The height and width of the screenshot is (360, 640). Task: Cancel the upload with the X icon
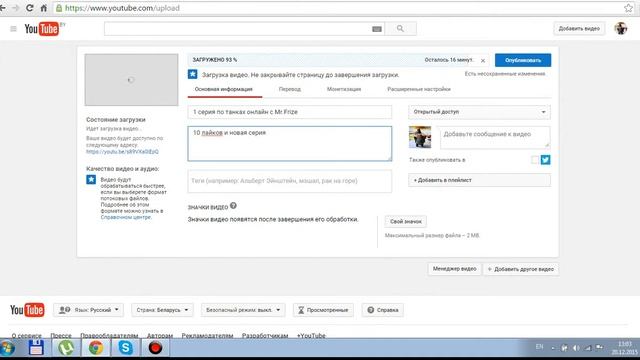coord(483,60)
